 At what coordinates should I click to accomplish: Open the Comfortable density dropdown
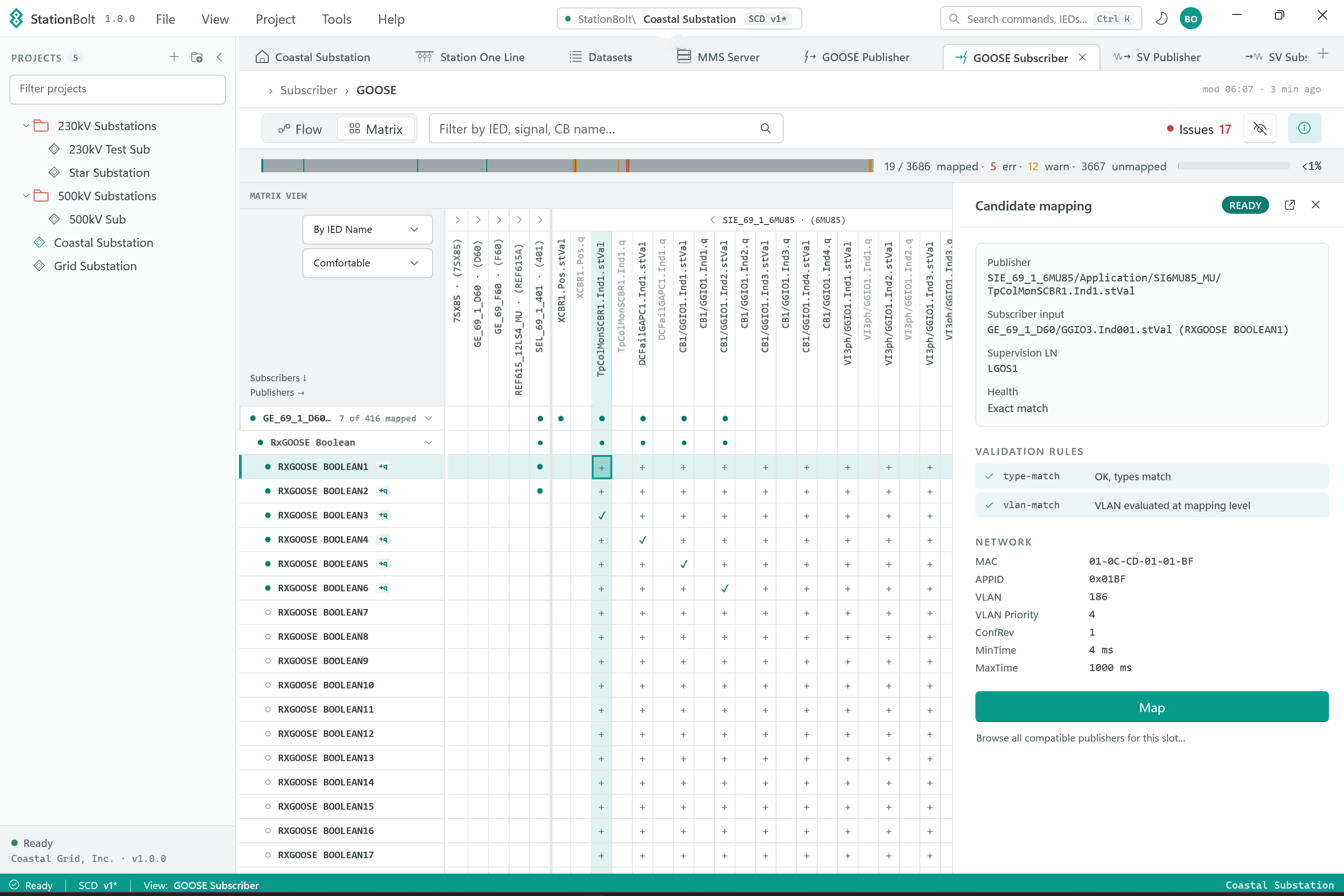click(x=367, y=263)
